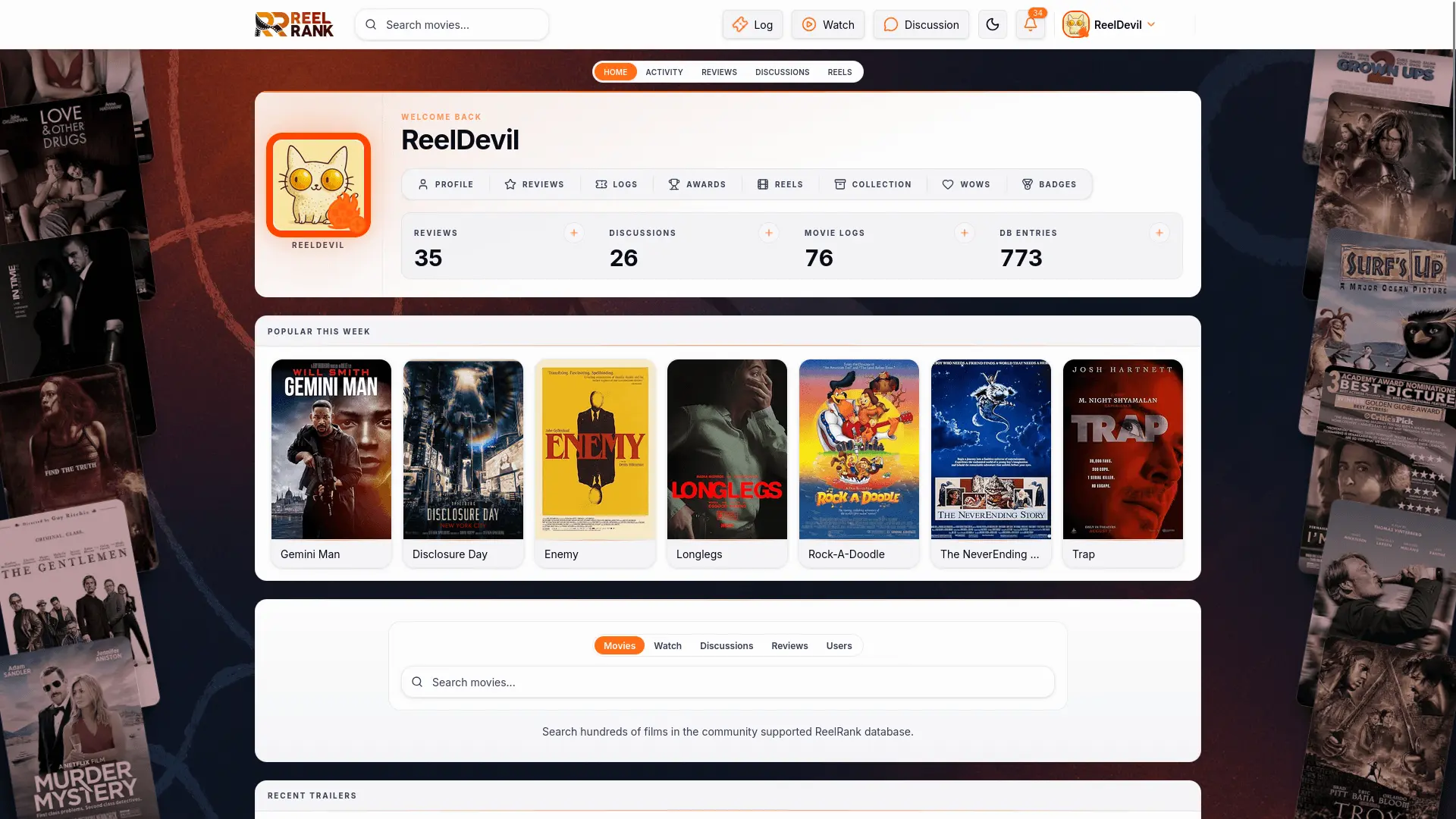Toggle dark mode with moon icon

point(993,24)
